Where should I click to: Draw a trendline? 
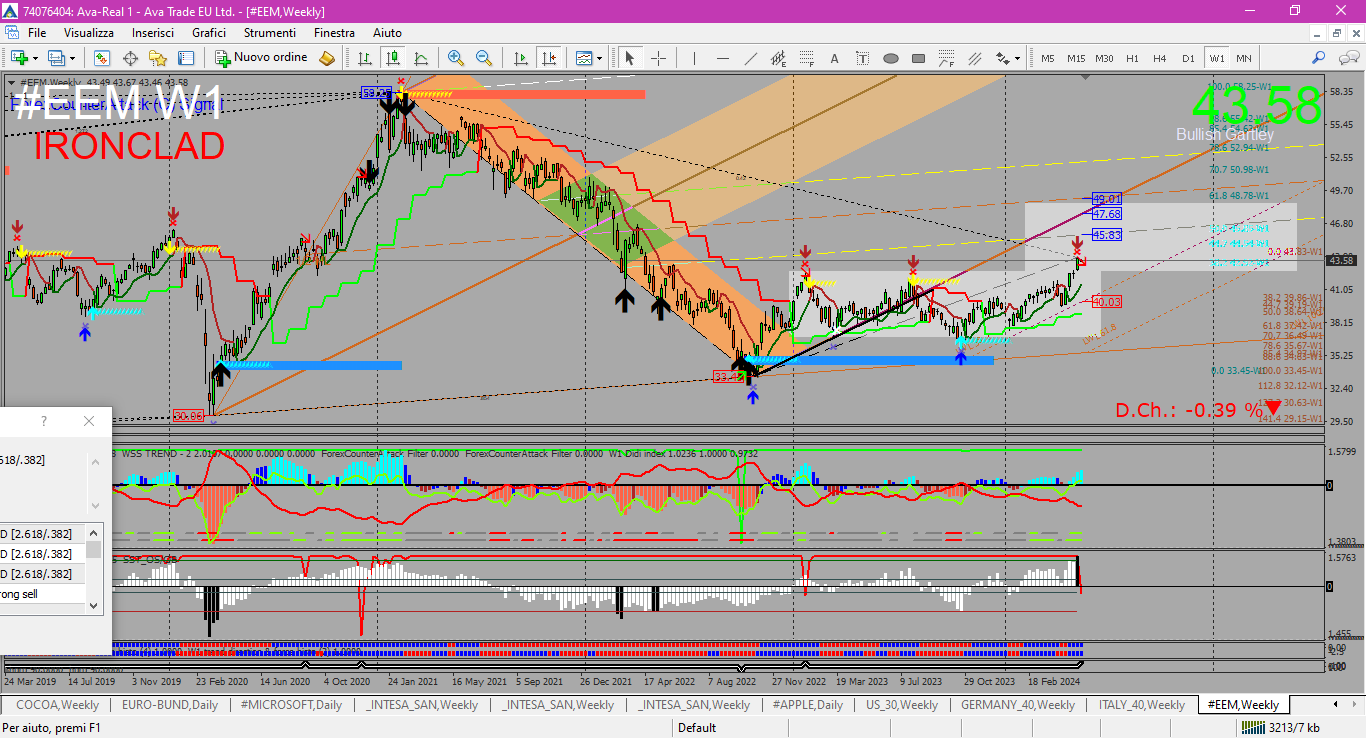pyautogui.click(x=751, y=58)
